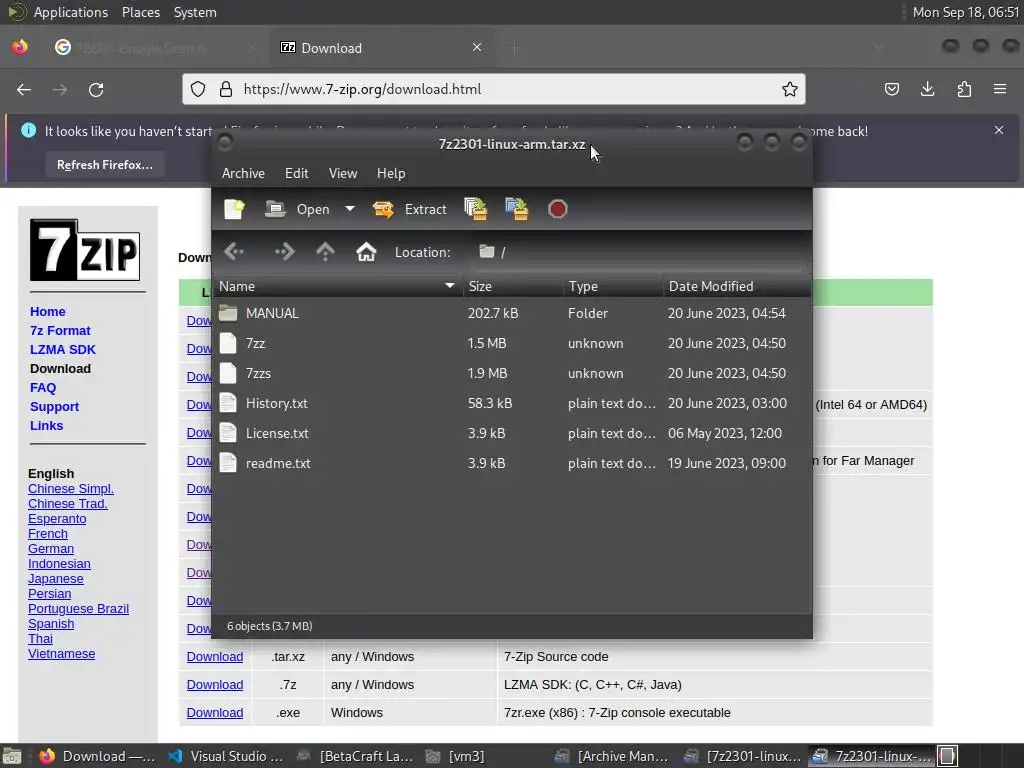The height and width of the screenshot is (768, 1024).
Task: Click the site padlock icon
Action: pos(226,89)
